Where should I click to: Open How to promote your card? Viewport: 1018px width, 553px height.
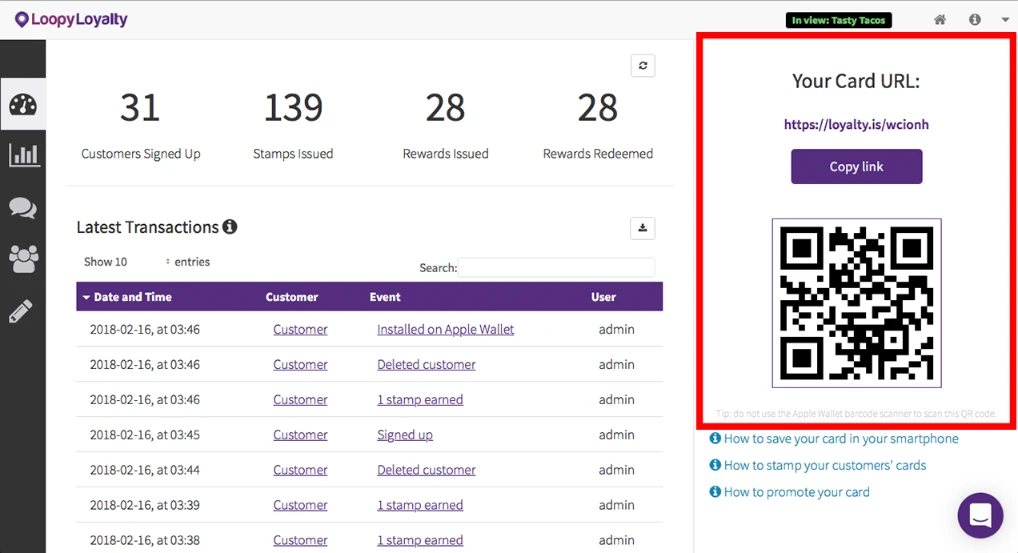pyautogui.click(x=797, y=492)
